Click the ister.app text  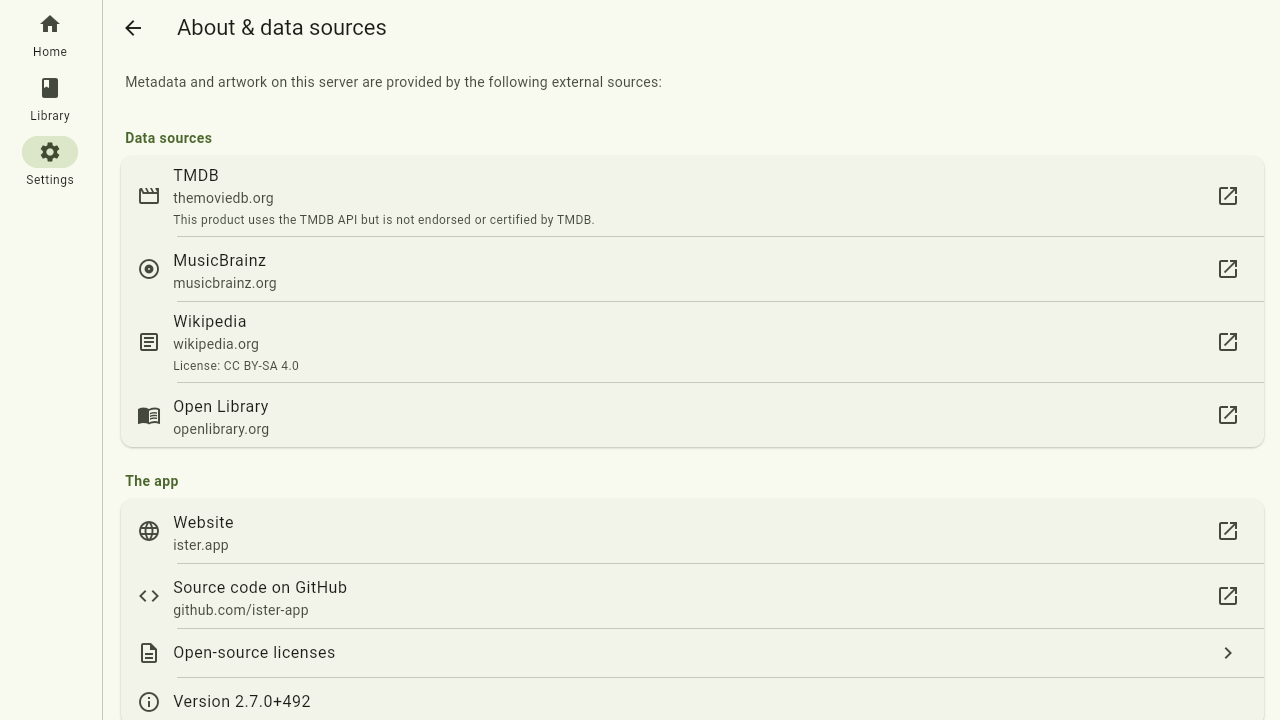pyautogui.click(x=201, y=545)
